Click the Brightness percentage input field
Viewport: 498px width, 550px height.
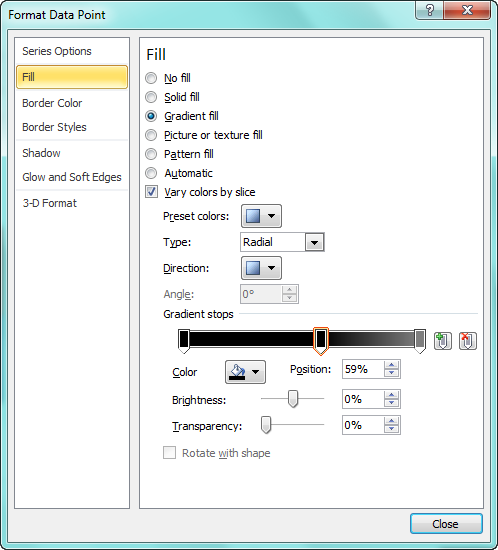coord(363,399)
